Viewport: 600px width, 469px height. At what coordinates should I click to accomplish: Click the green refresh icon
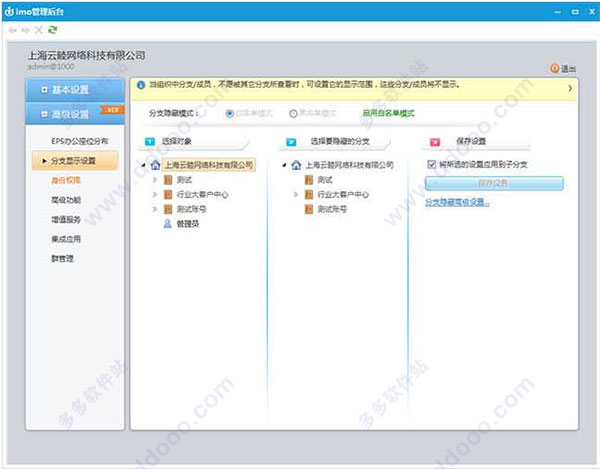[x=52, y=30]
